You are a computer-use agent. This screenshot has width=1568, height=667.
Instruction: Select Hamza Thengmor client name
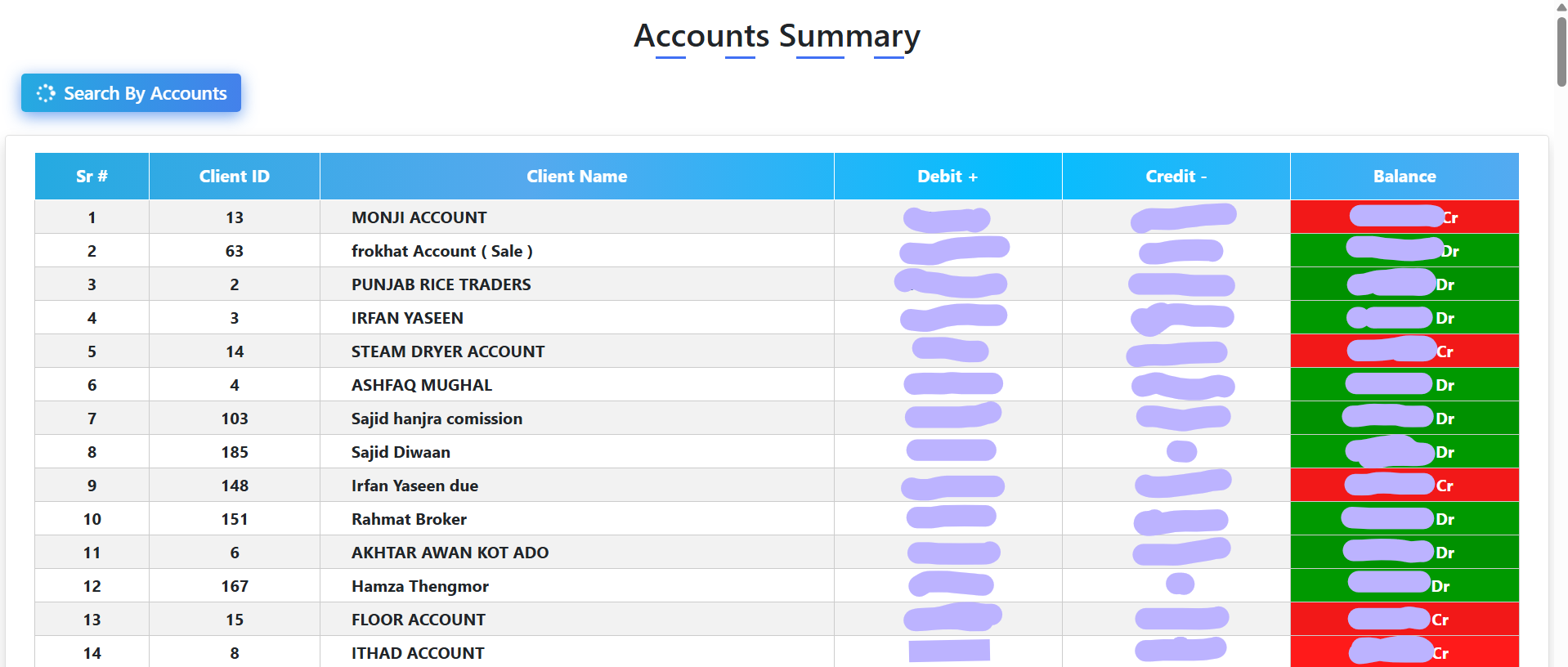[420, 586]
